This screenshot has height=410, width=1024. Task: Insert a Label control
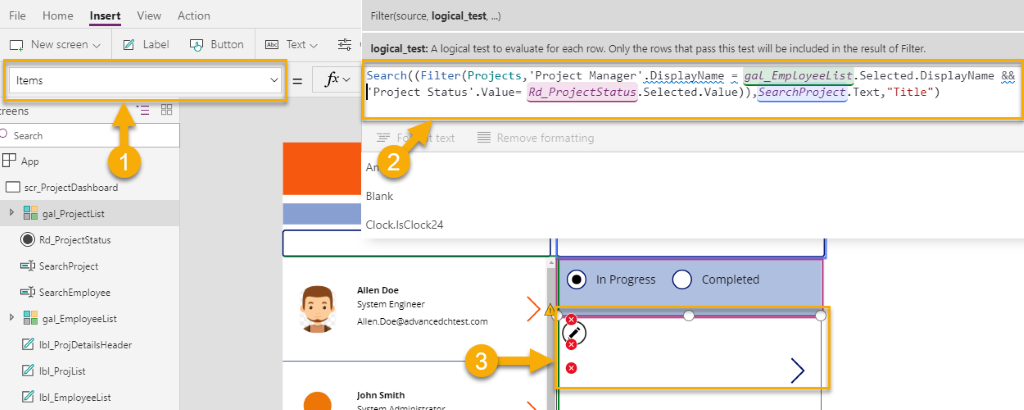pos(146,44)
